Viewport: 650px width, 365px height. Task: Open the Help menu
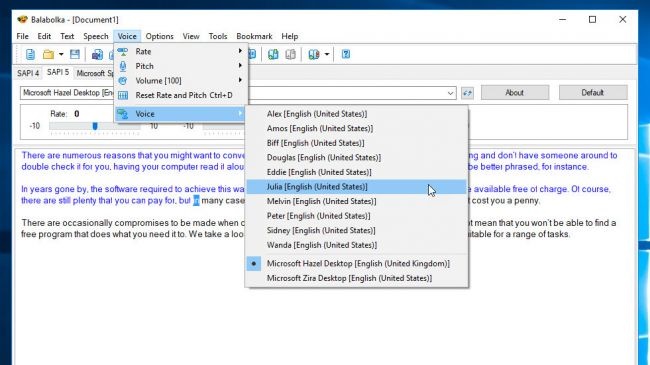[290, 36]
